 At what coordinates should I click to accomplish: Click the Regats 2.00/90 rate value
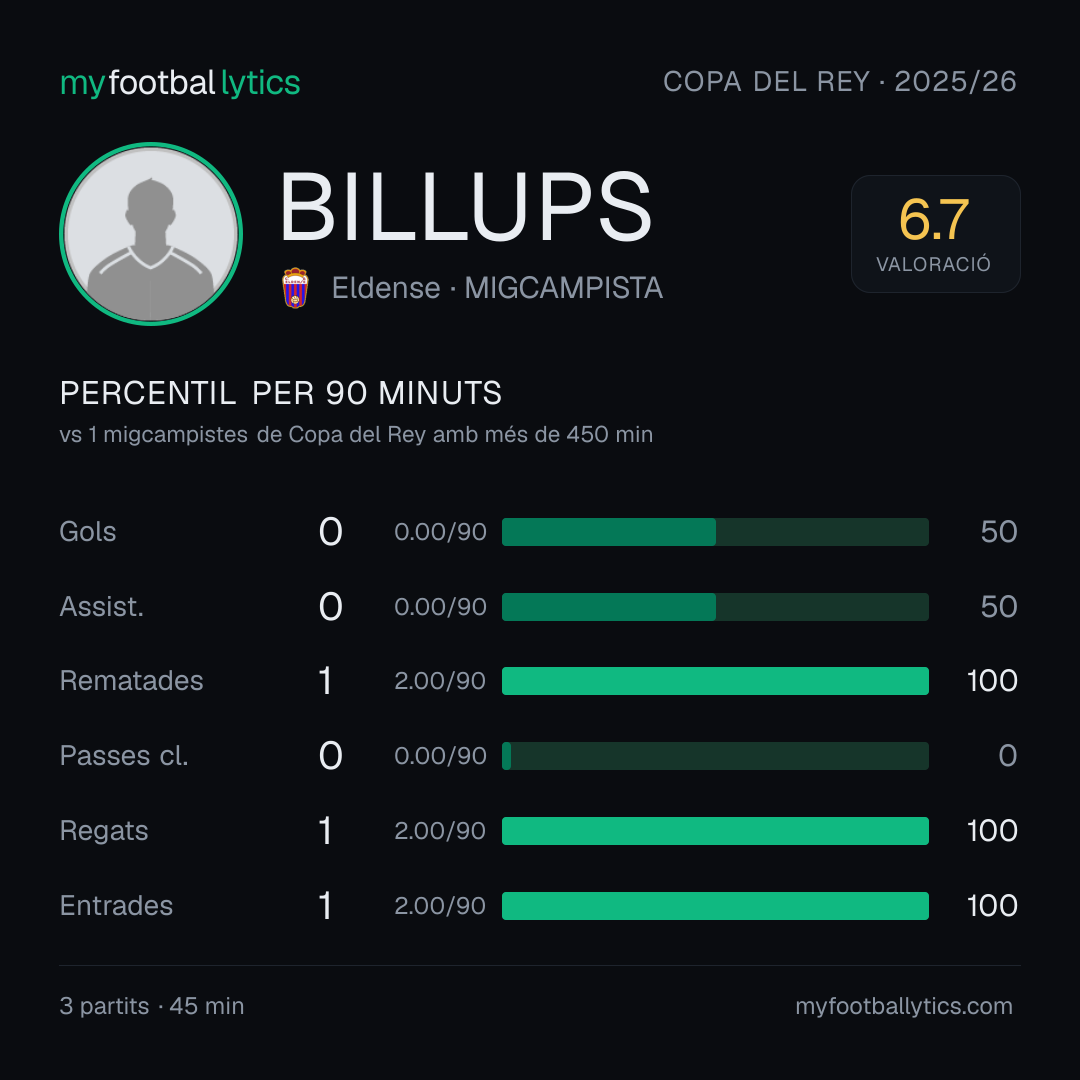click(440, 831)
